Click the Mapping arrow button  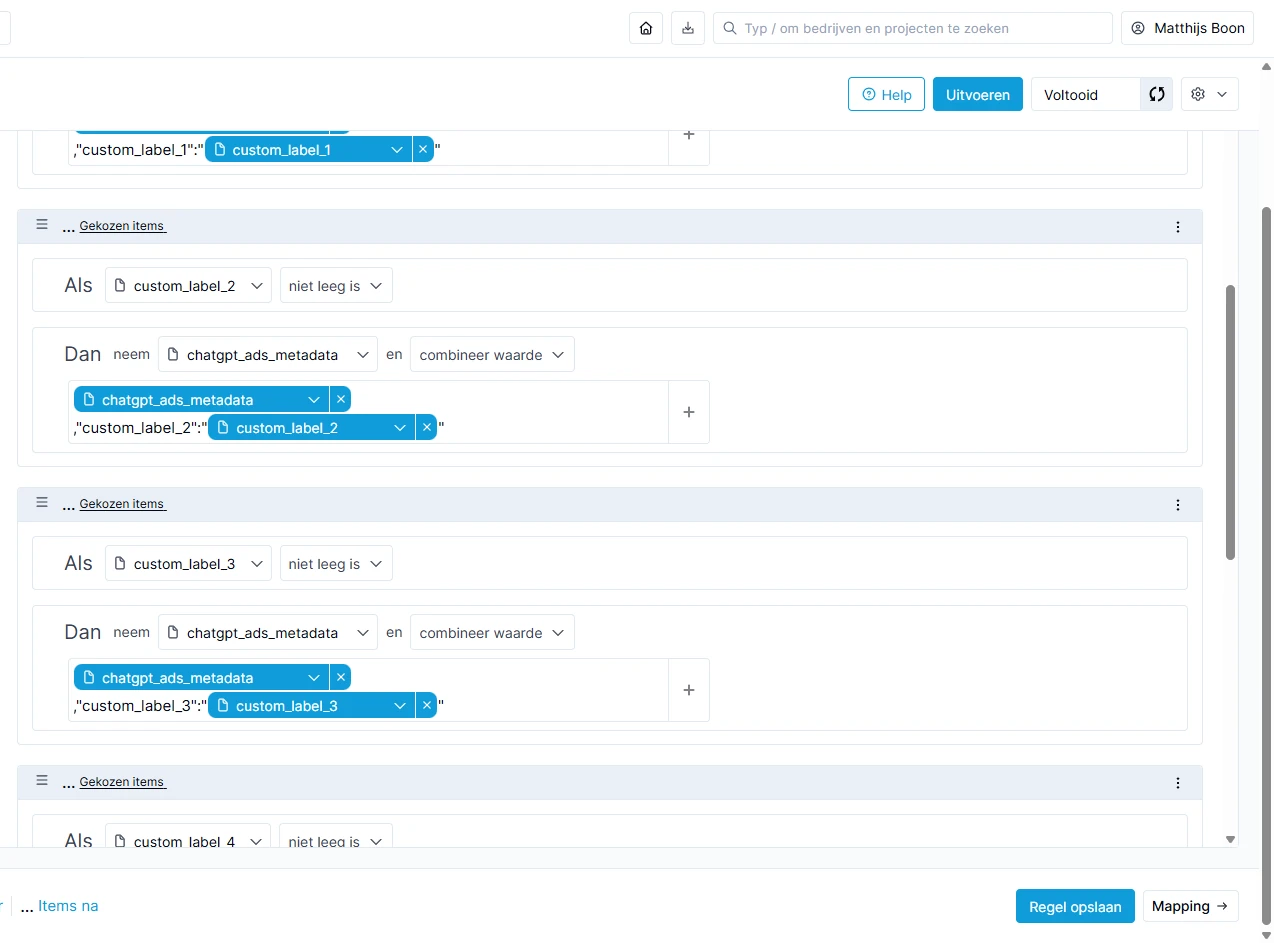(1190, 906)
